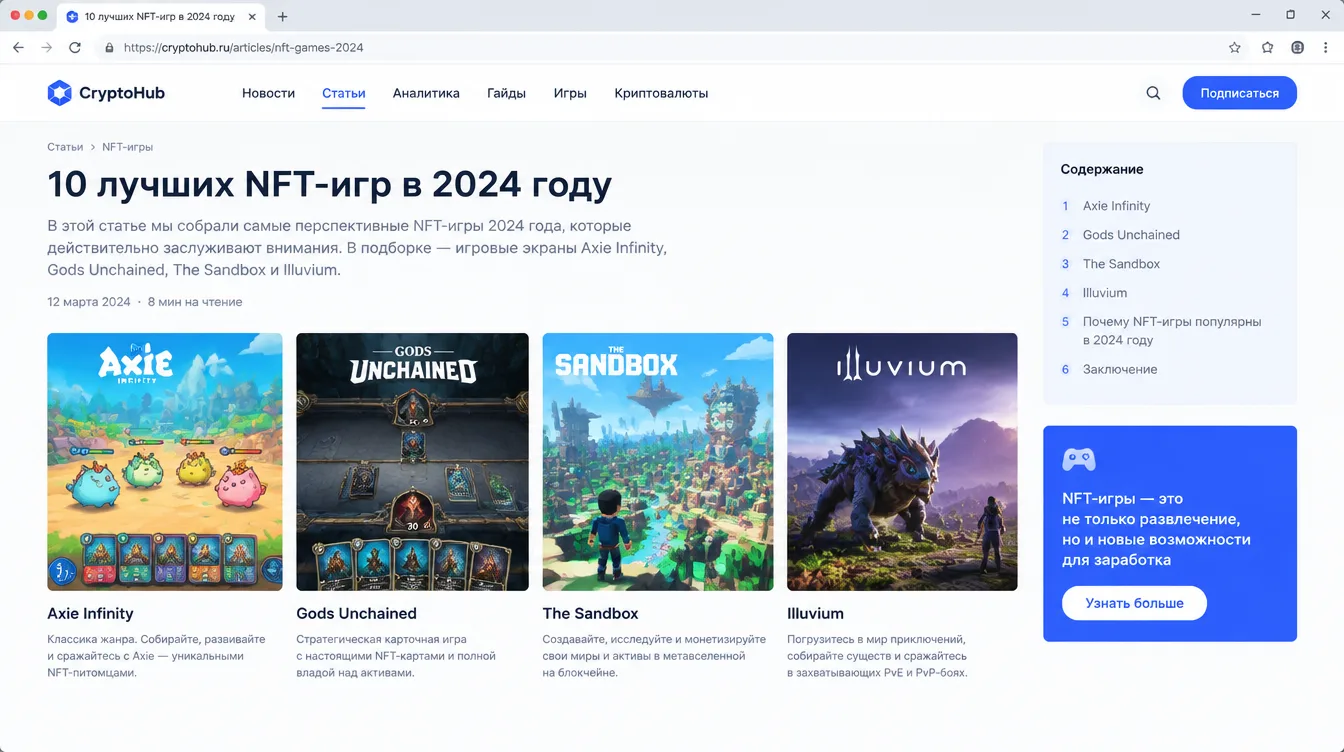
Task: Open the Криптовалюты navigation item
Action: tap(661, 93)
